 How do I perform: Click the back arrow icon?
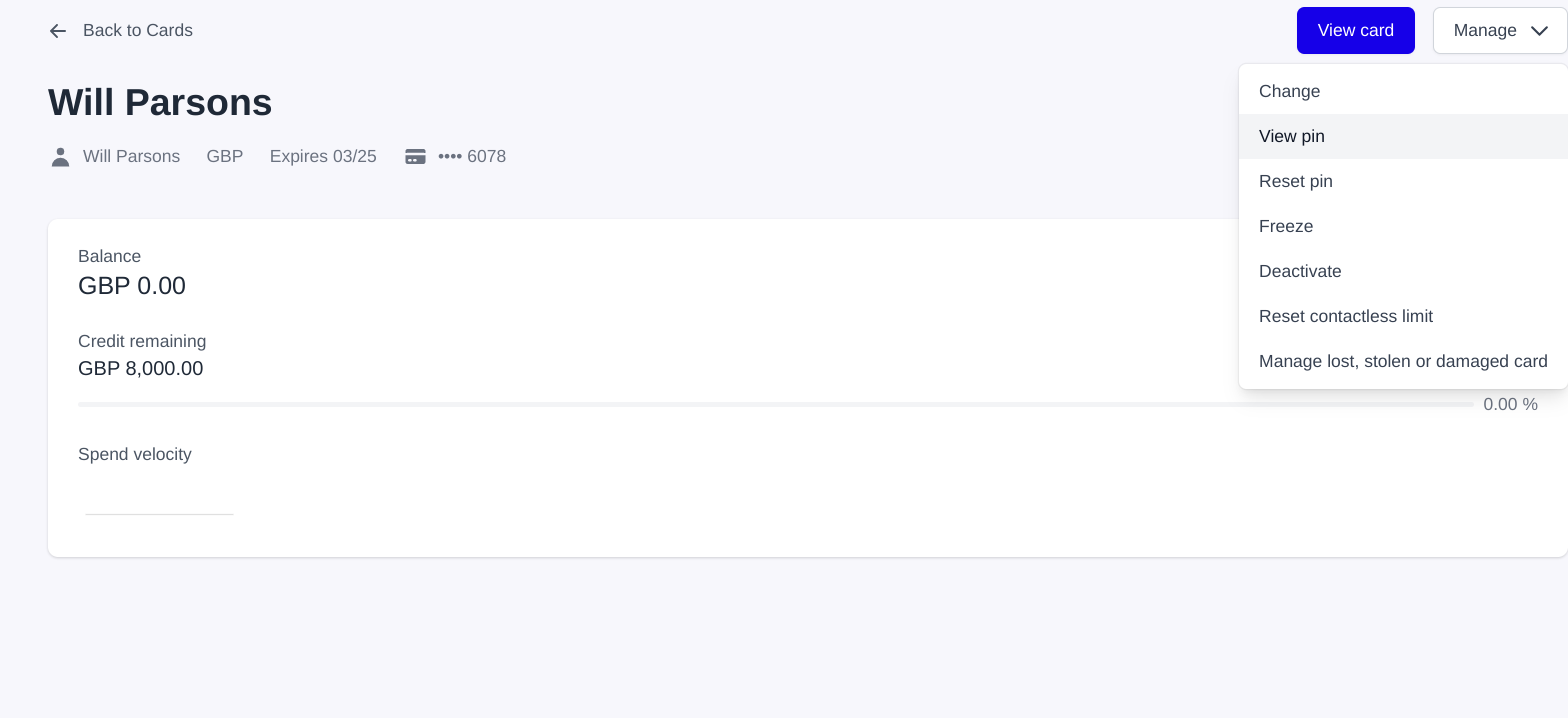[58, 31]
